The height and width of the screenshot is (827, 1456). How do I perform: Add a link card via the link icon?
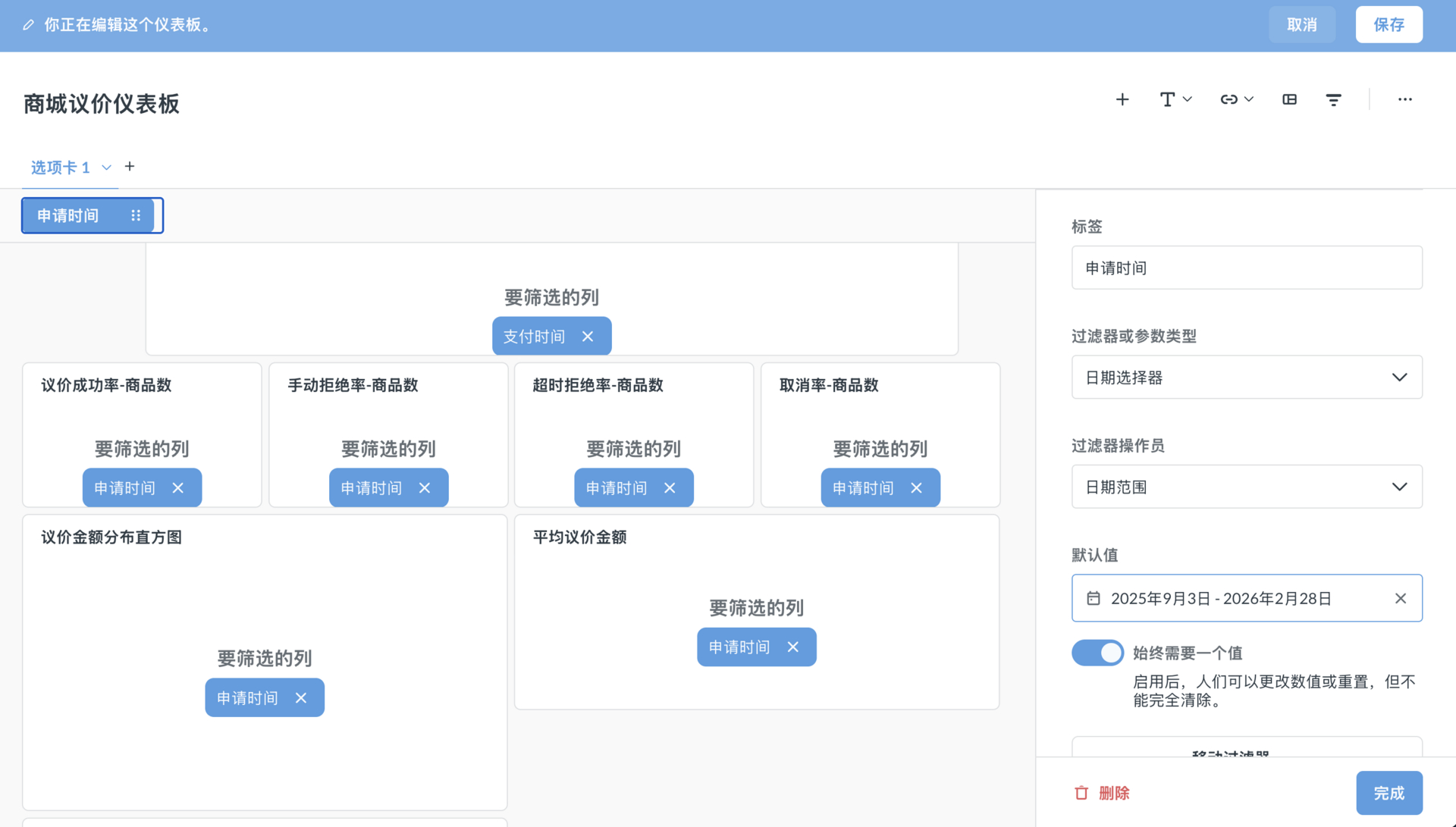[x=1228, y=99]
